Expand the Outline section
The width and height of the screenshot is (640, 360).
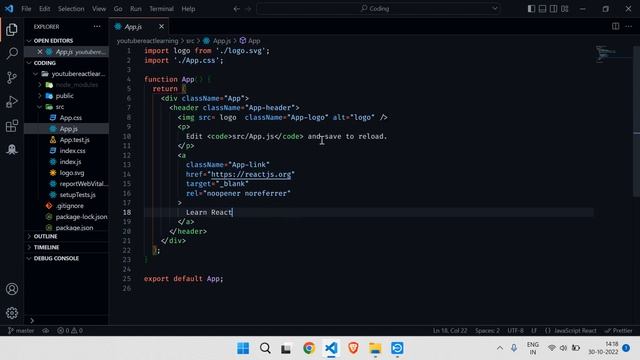coord(67,236)
